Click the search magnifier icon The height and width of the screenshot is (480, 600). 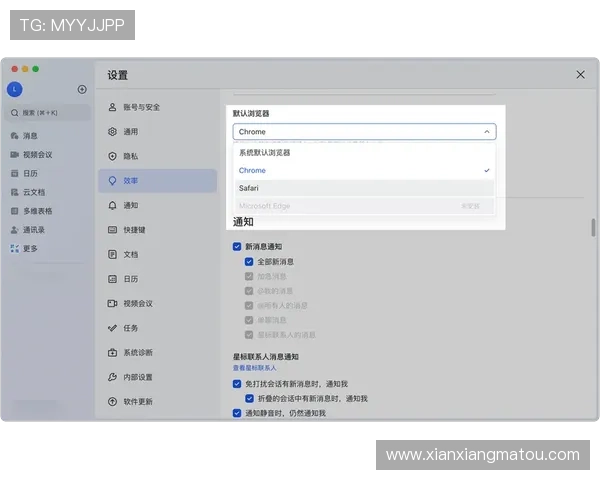coord(15,113)
